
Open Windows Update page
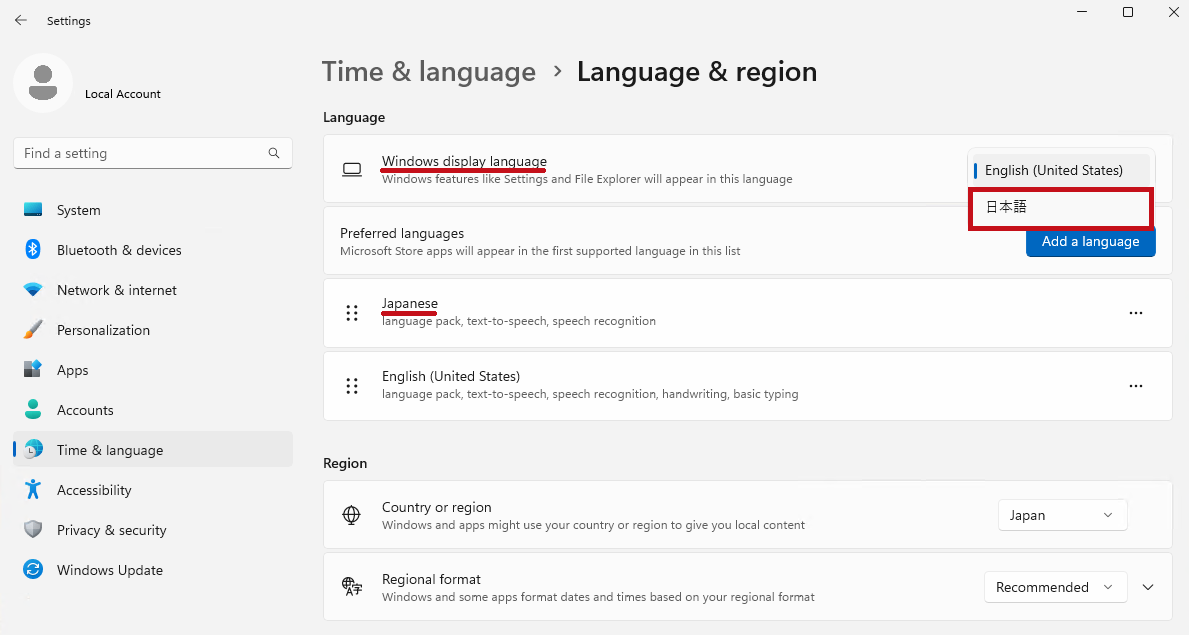153,570
